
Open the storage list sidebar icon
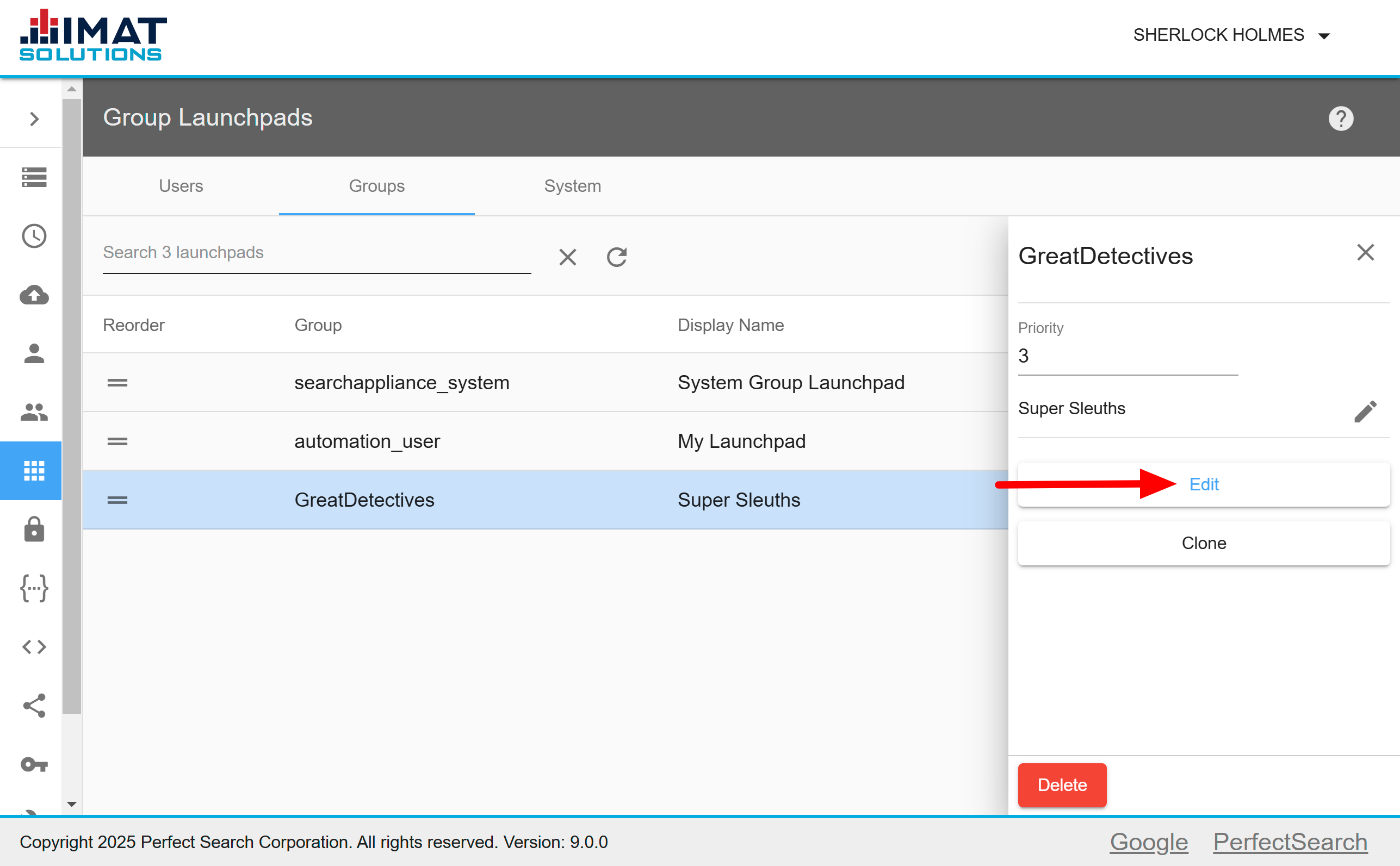pyautogui.click(x=34, y=177)
